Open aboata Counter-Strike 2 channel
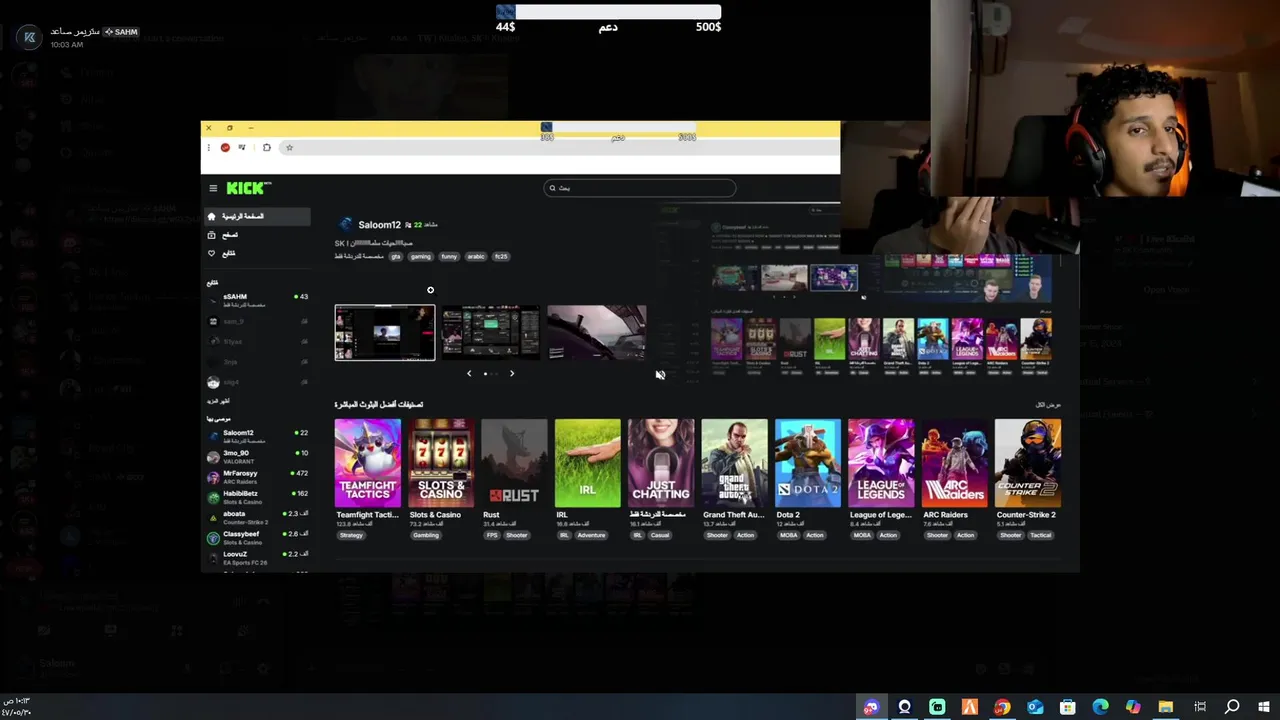Image resolution: width=1280 pixels, height=720 pixels. (258, 517)
